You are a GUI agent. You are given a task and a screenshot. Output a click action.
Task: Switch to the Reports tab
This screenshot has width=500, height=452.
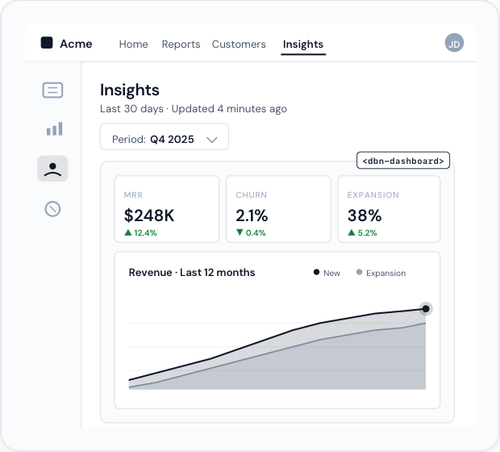pyautogui.click(x=181, y=44)
